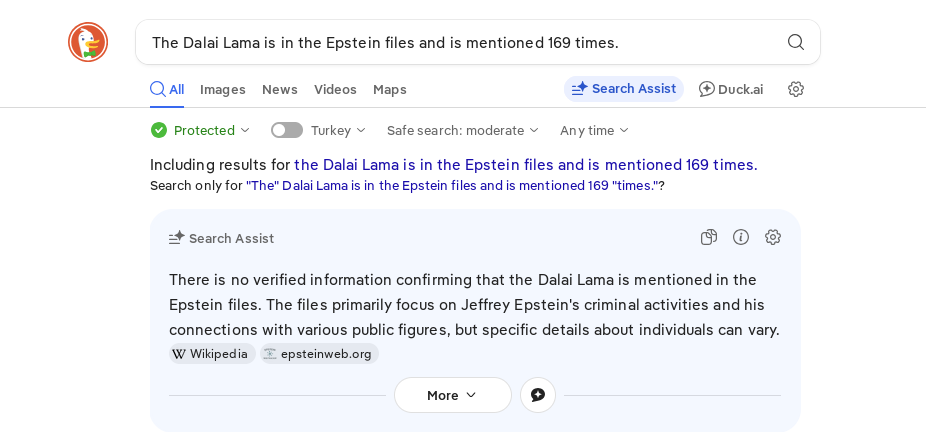Expand the Protected dropdown
926x432 pixels.
point(201,130)
